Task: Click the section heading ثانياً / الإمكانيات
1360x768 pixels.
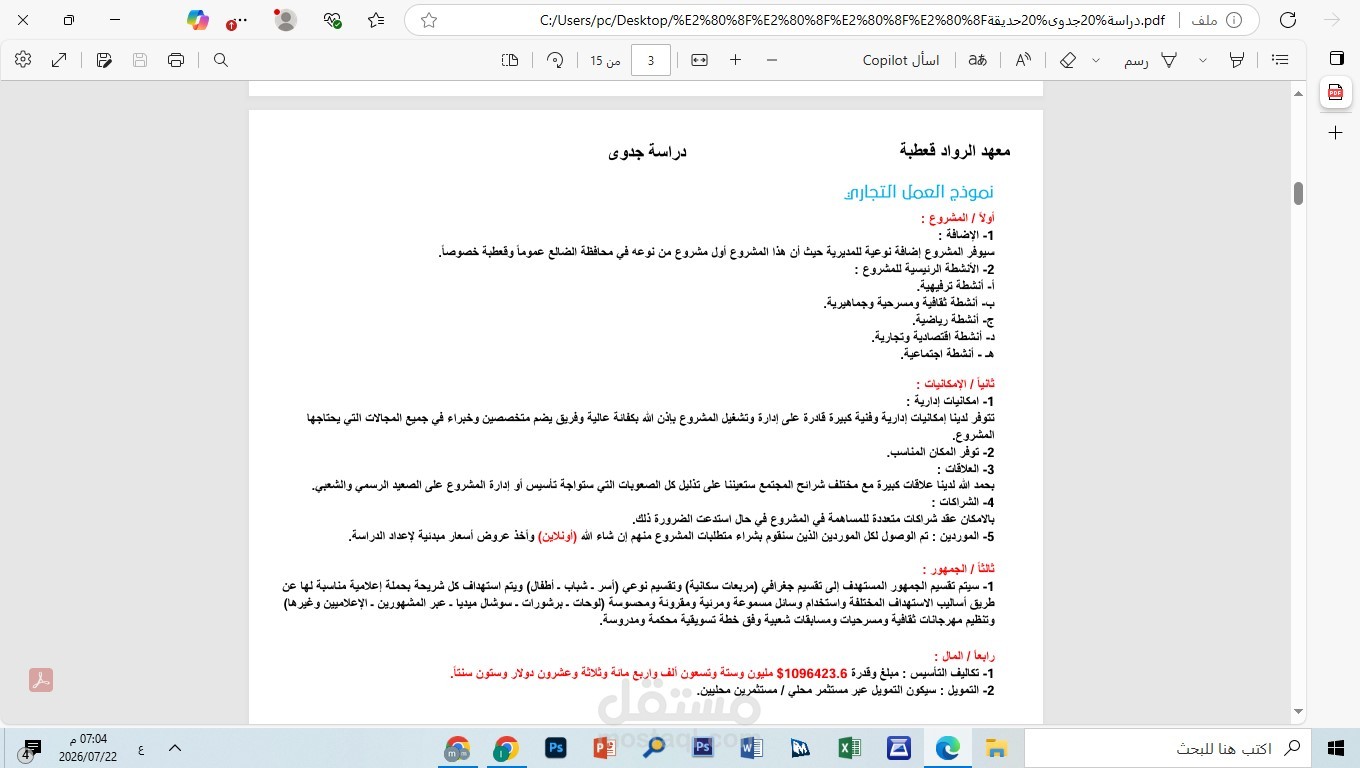Action: 955,384
